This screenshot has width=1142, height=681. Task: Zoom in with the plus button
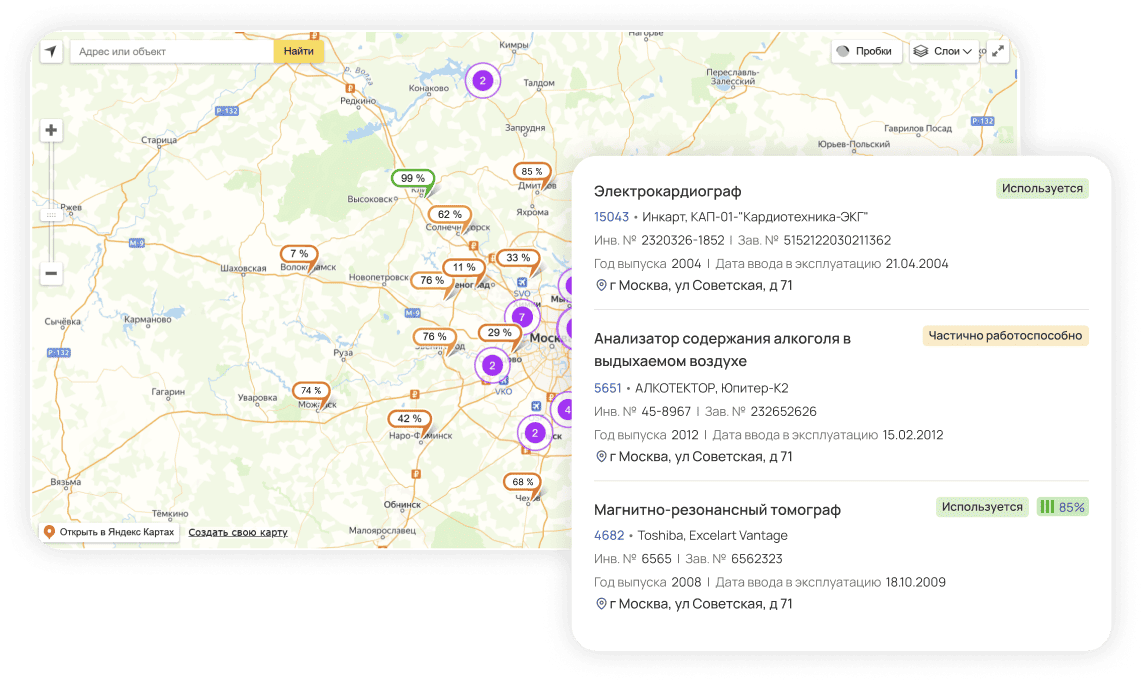point(51,130)
